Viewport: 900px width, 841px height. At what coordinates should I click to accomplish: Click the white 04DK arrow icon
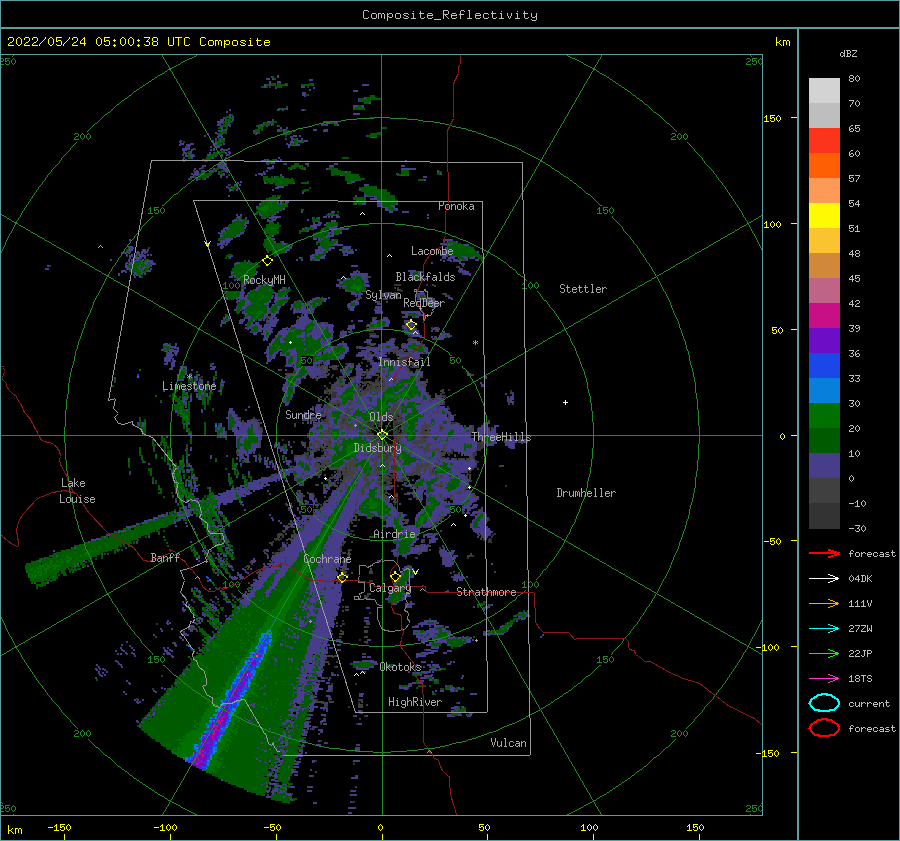click(x=824, y=579)
